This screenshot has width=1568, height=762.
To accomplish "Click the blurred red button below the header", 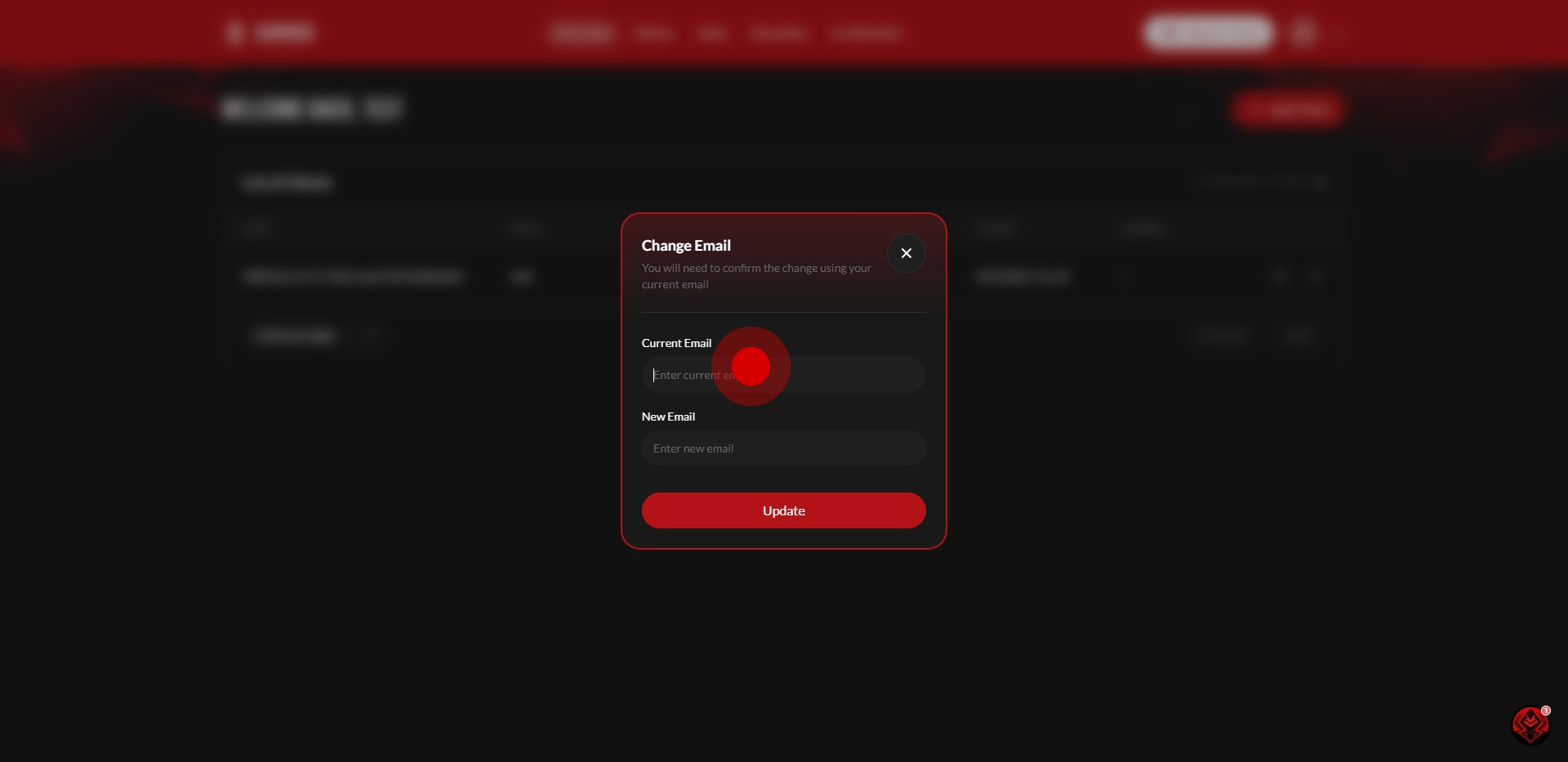I will point(1288,109).
